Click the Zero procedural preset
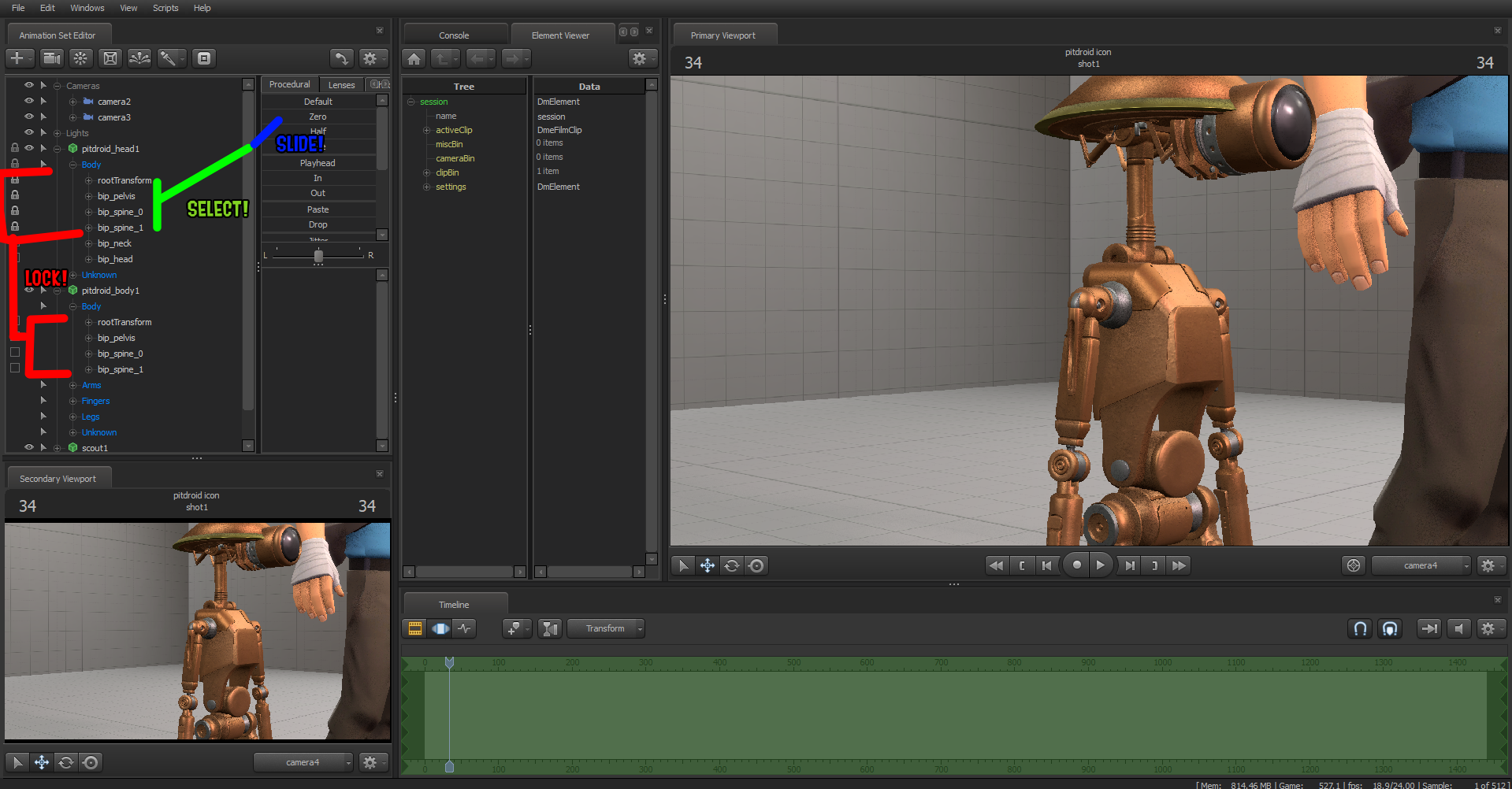Image resolution: width=1512 pixels, height=789 pixels. 318,117
